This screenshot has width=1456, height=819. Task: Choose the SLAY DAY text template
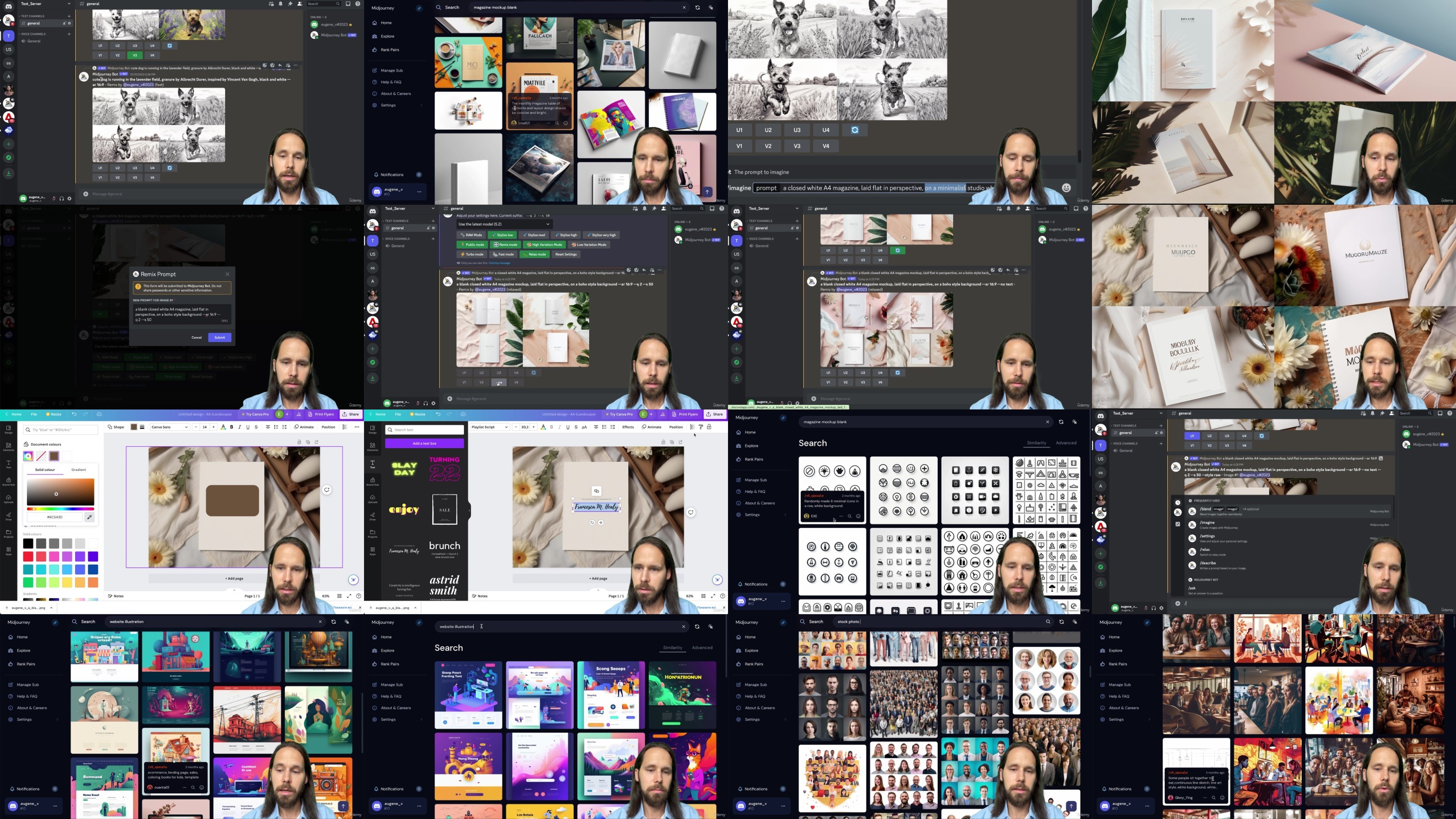pyautogui.click(x=404, y=469)
